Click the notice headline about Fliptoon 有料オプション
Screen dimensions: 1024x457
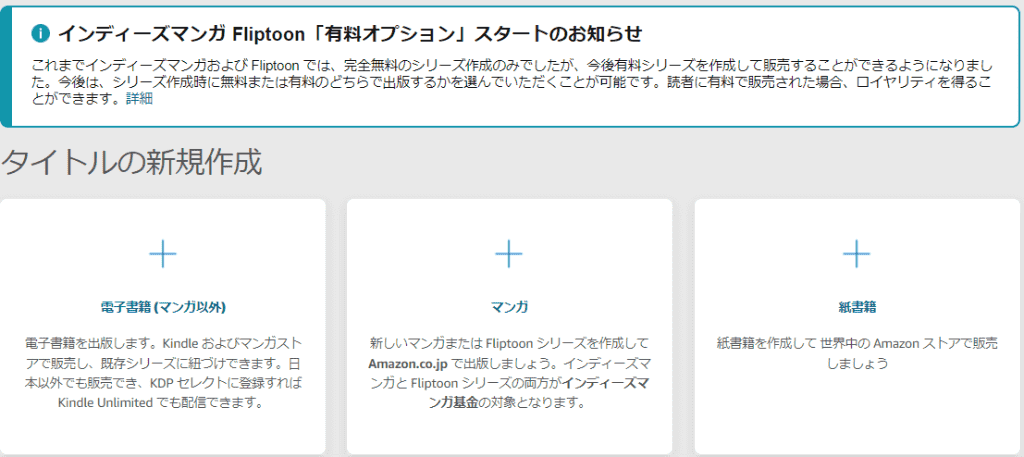point(350,33)
